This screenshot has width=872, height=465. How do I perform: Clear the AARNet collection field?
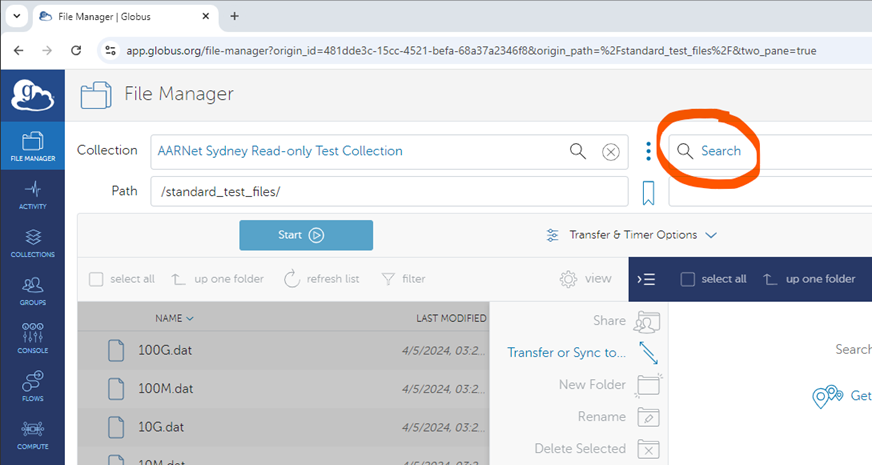click(x=611, y=152)
